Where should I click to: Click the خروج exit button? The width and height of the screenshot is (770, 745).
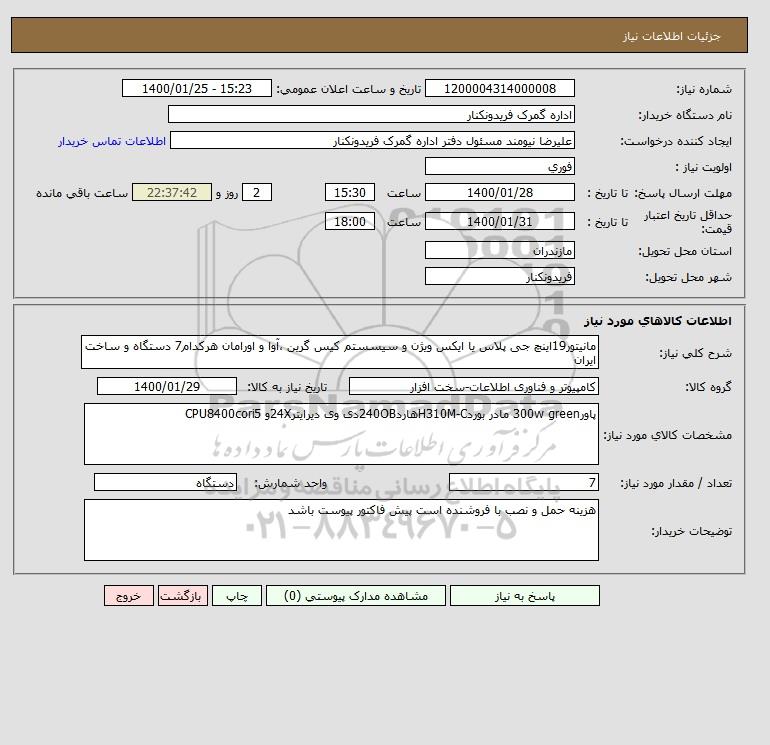[x=129, y=596]
